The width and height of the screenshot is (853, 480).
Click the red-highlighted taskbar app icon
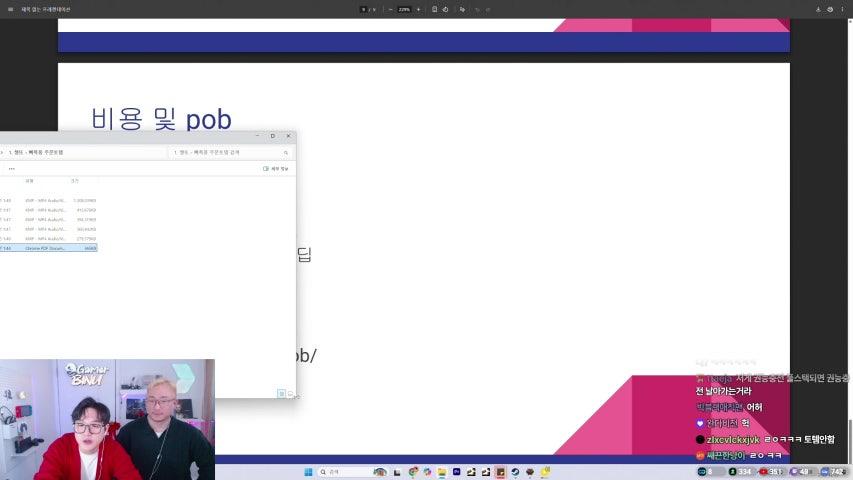(500, 472)
